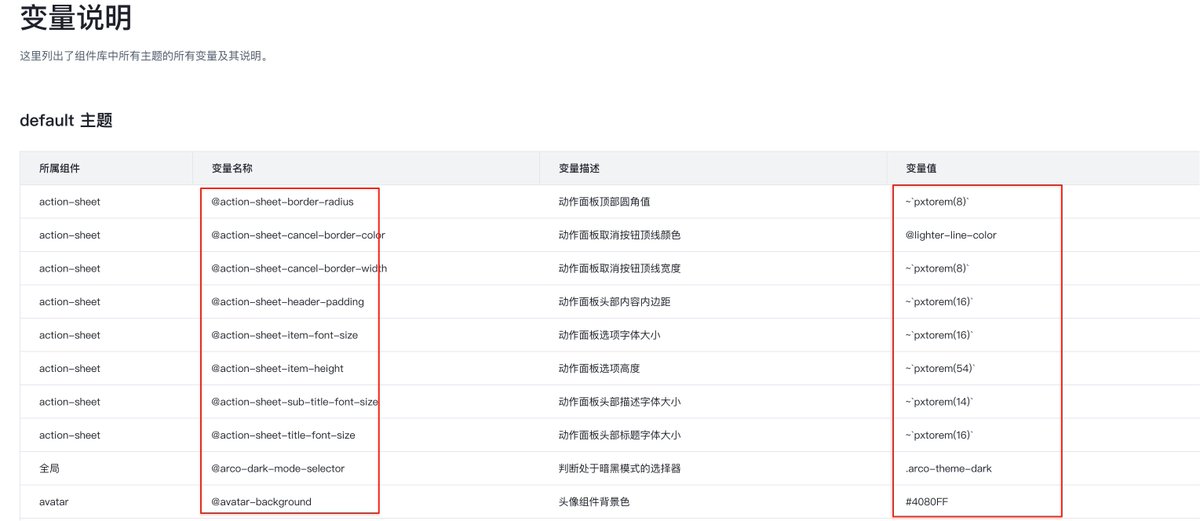Select the ~`pxtorem(54)` value cell
Viewport: 1200px width, 521px height.
(x=938, y=368)
